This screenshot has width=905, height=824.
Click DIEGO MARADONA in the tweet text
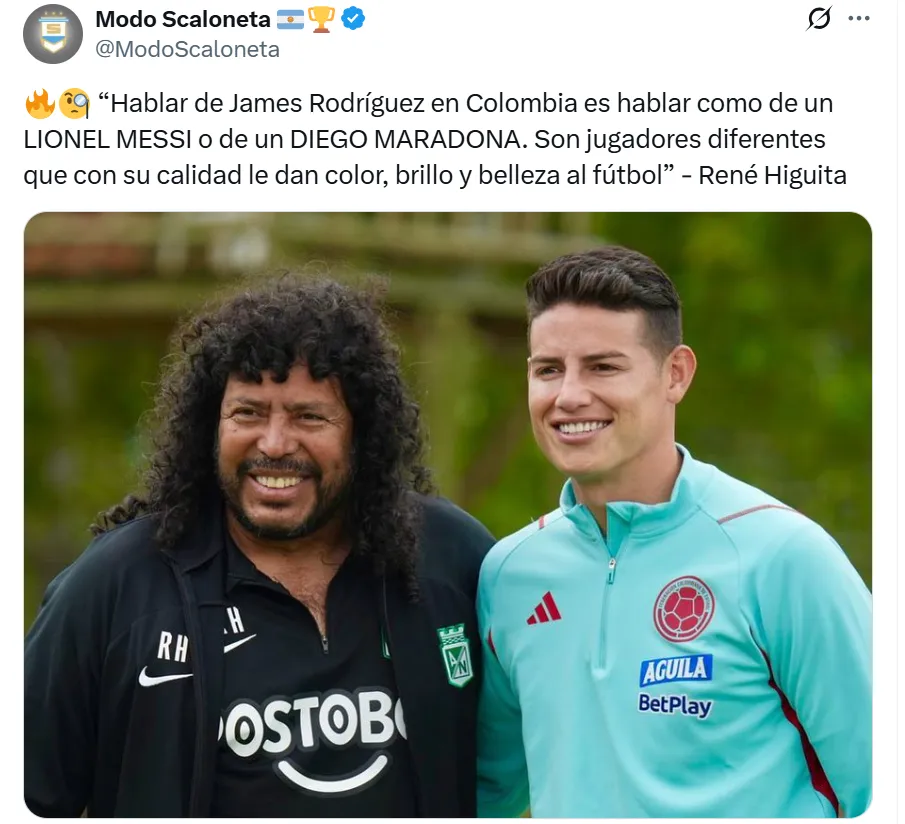408,139
